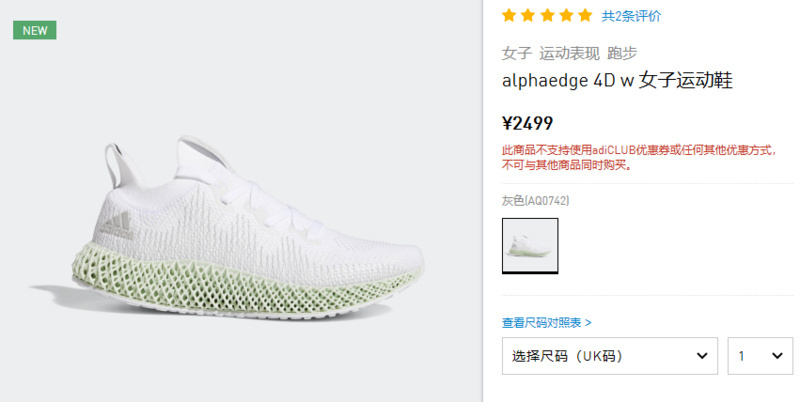Select the fifth rating star
Image resolution: width=800 pixels, height=402 pixels.
585,15
